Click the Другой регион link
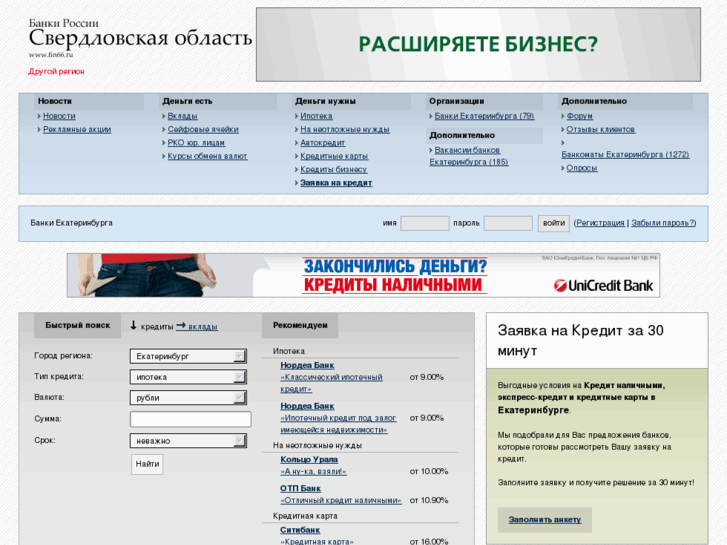Screen dimensions: 727x545 [56, 71]
